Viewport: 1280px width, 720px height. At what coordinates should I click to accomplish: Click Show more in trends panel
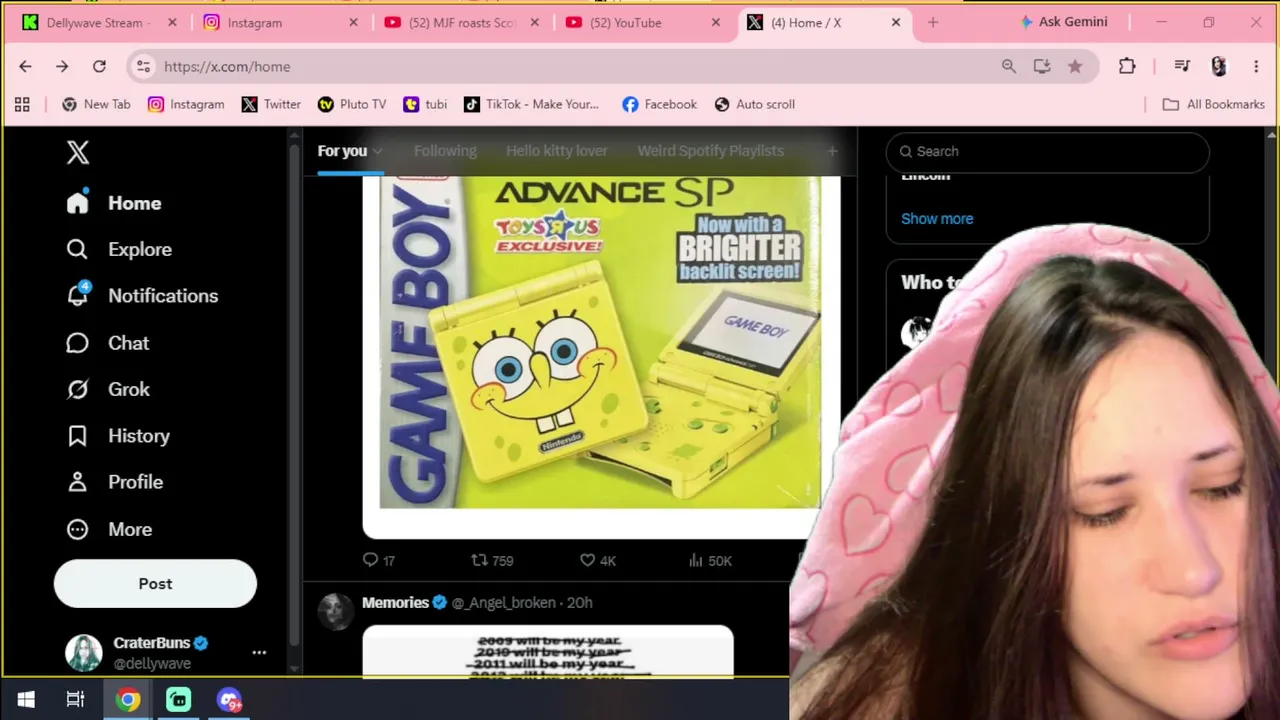[x=937, y=219]
